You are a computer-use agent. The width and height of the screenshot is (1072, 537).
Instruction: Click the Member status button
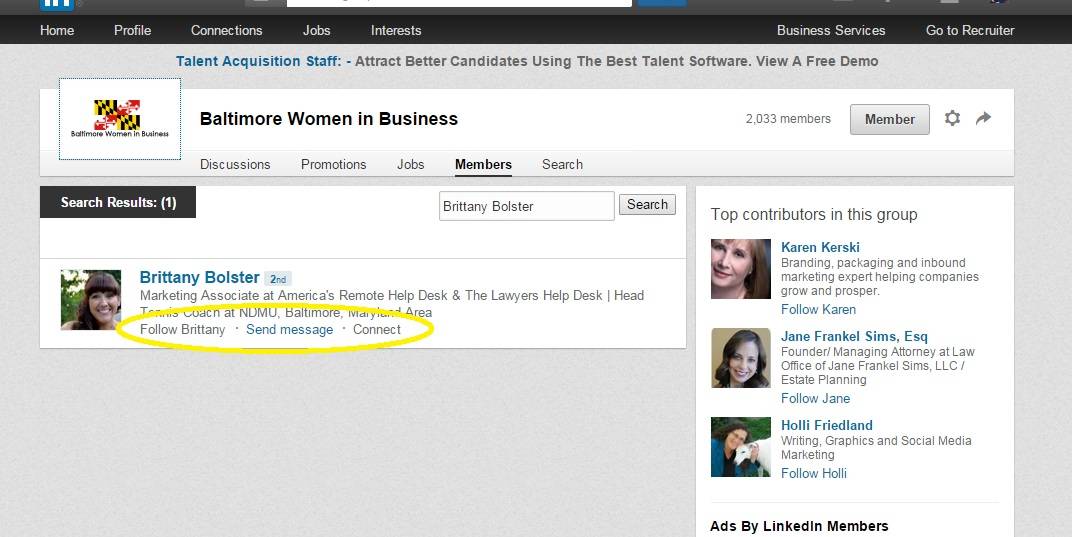[889, 119]
